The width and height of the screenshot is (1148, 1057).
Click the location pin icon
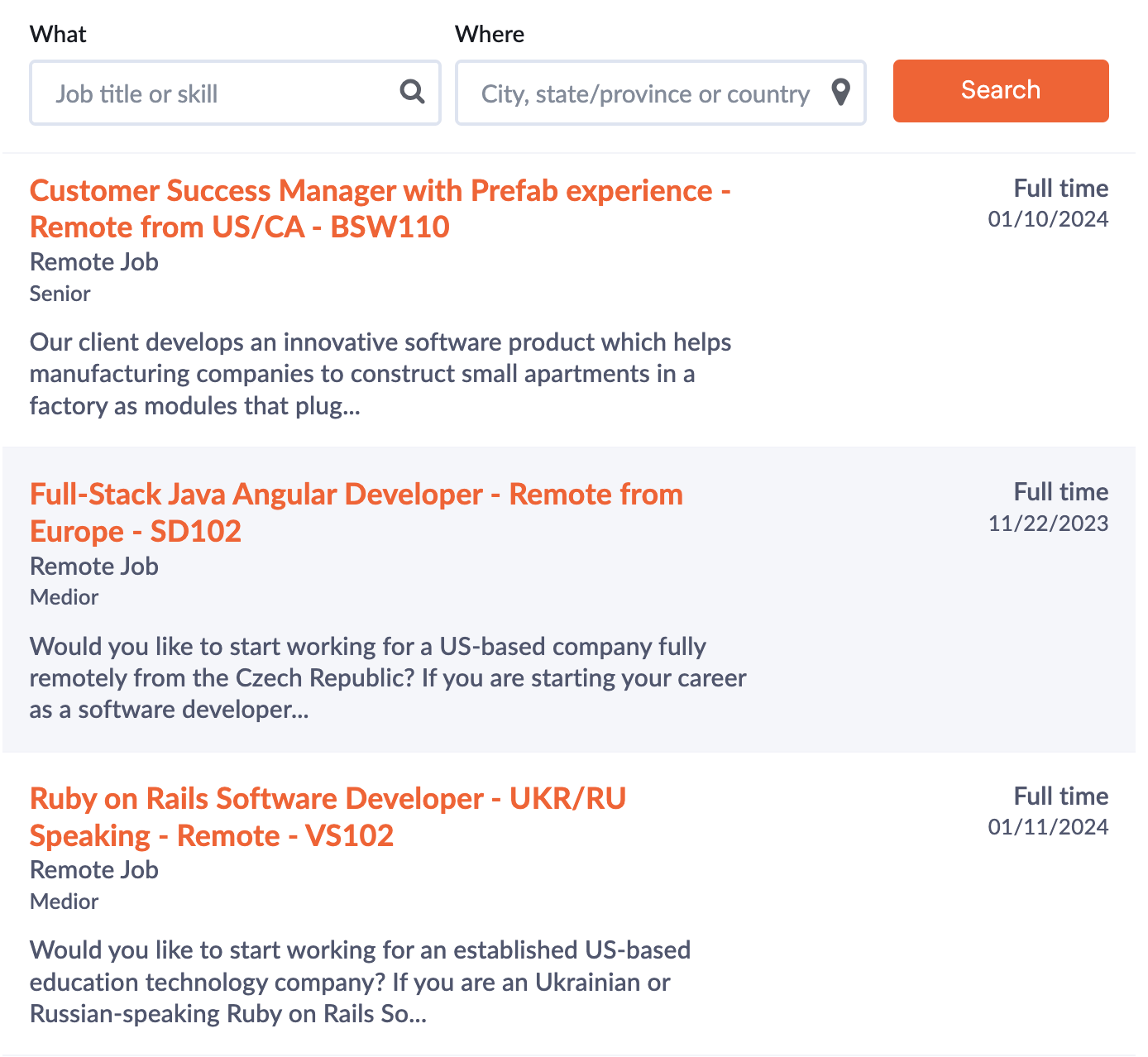(x=840, y=93)
